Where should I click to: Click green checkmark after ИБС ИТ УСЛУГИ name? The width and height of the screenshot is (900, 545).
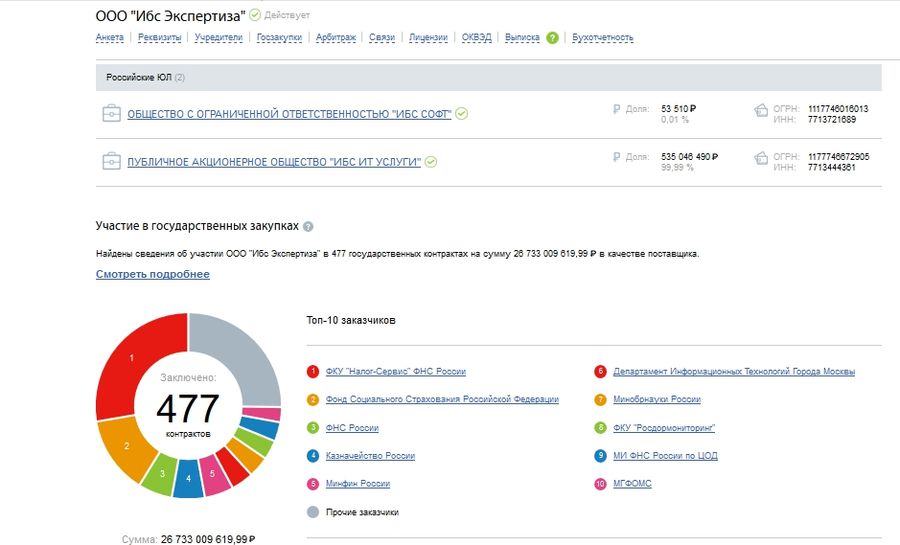[x=430, y=162]
